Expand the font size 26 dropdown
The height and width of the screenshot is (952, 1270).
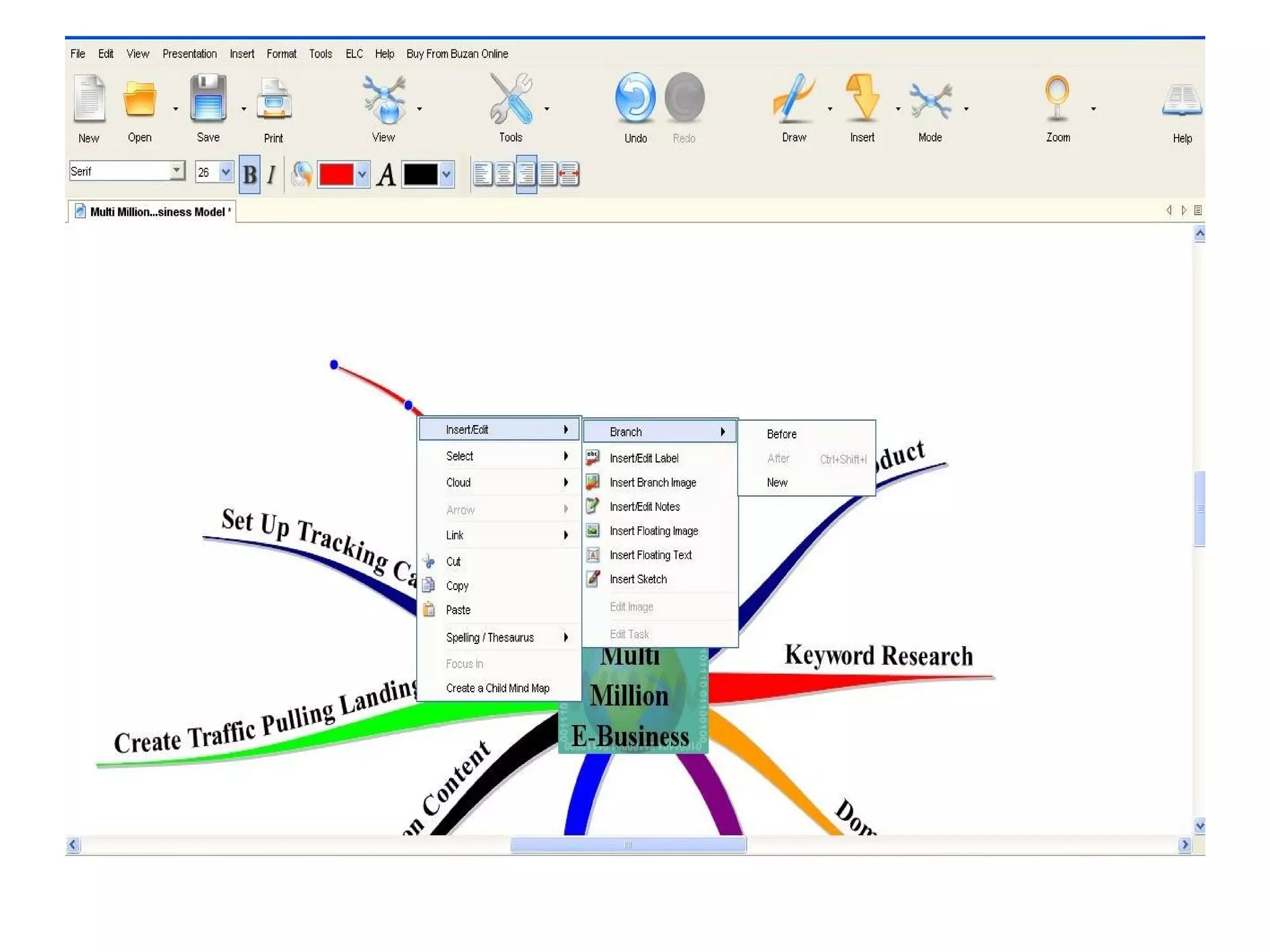(x=226, y=172)
